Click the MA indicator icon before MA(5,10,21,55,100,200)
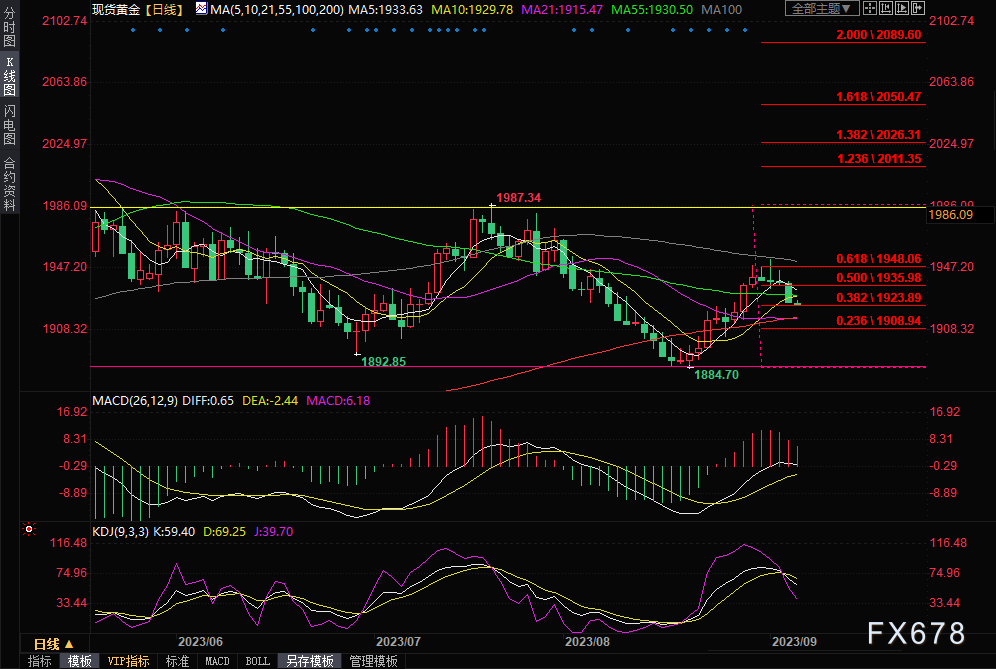The image size is (996, 669). pos(201,9)
